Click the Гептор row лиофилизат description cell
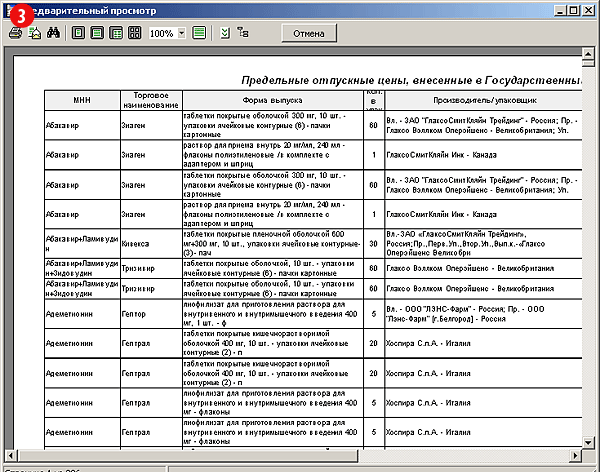This screenshot has height=472, width=600. click(272, 314)
